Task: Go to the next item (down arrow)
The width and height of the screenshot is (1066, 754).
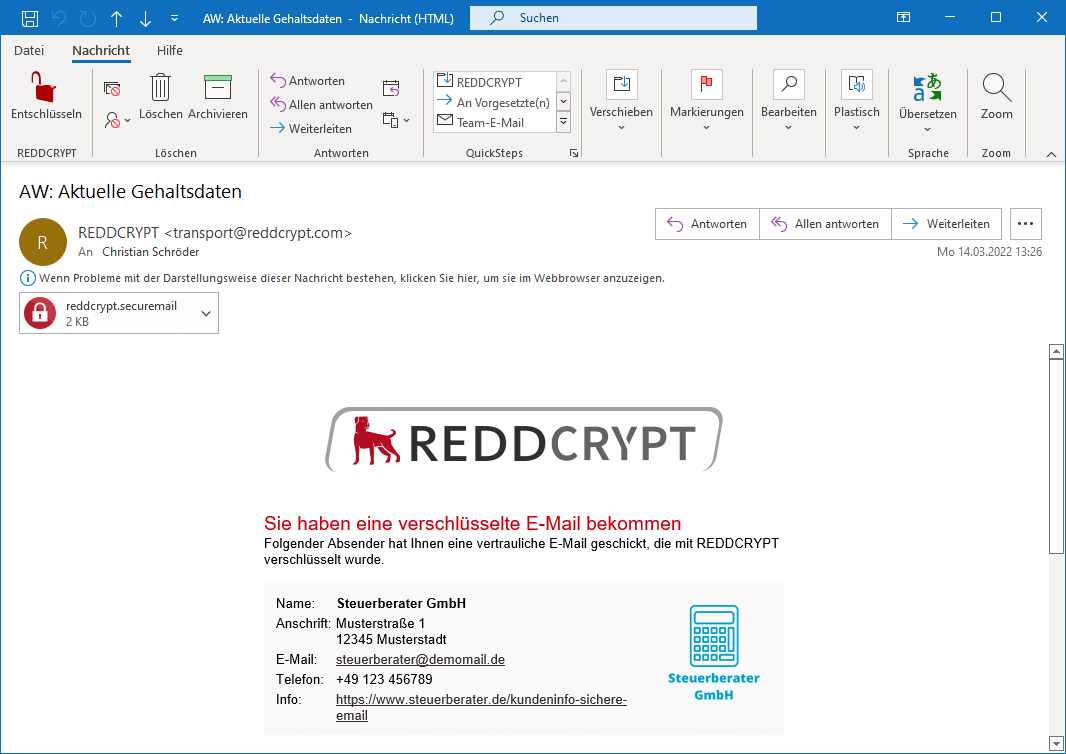Action: (145, 18)
